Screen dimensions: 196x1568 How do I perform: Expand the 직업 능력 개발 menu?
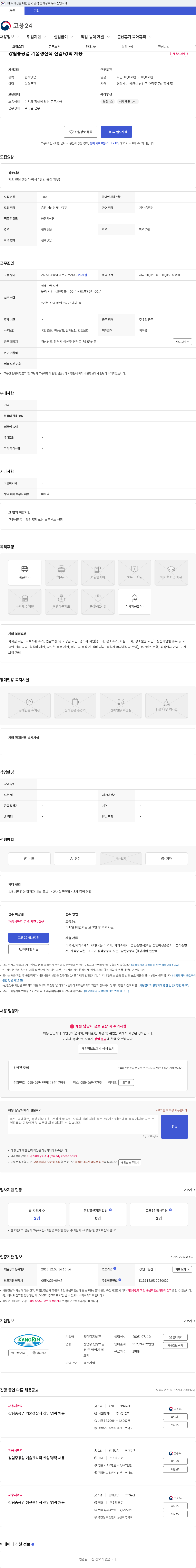coord(95,37)
